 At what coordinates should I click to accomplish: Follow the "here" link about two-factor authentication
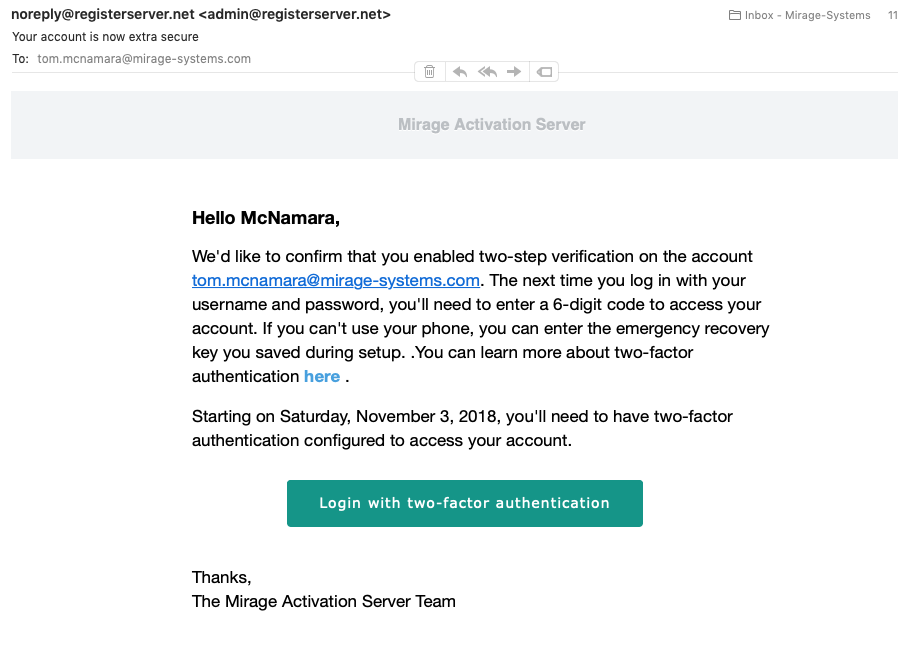[322, 376]
